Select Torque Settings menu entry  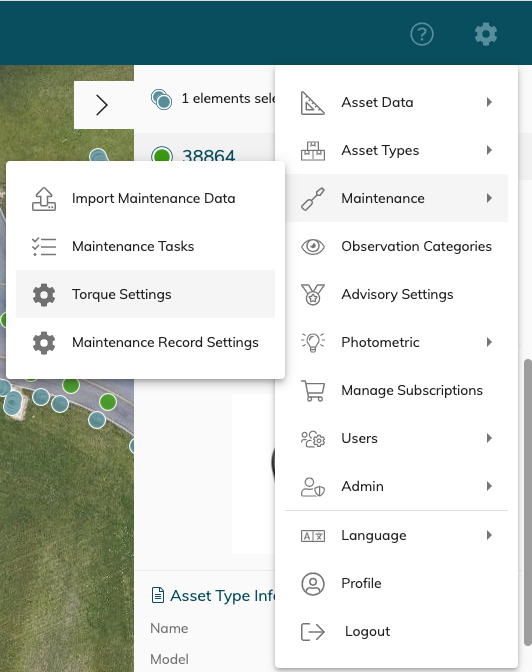point(145,294)
